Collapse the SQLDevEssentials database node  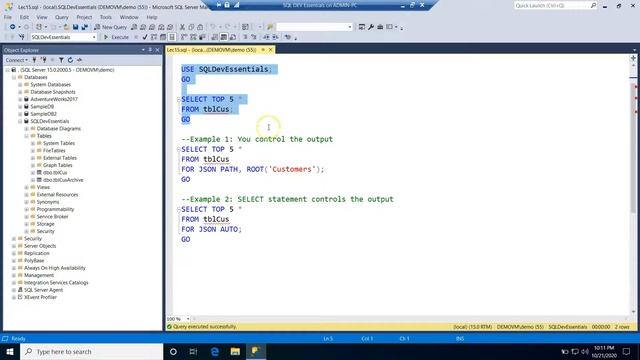20,121
